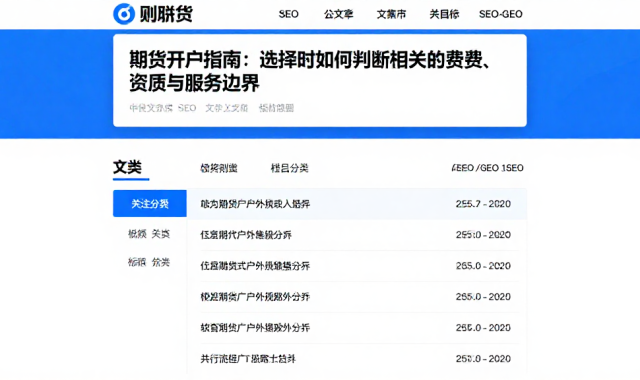
Task: Select the sidebar item directly below 关注分类
Action: 149,234
